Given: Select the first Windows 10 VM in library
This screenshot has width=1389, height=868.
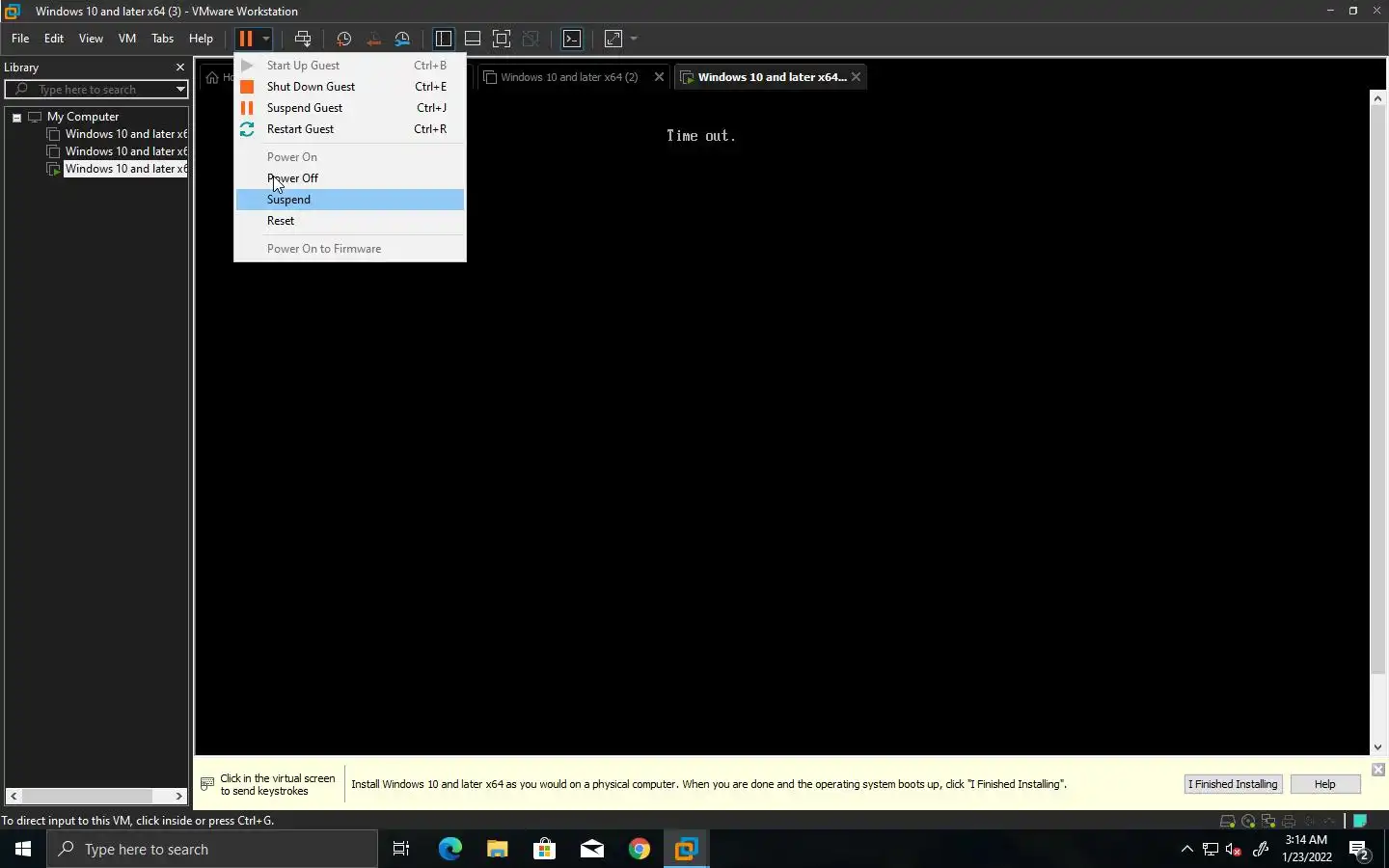Looking at the screenshot, I should (x=125, y=134).
